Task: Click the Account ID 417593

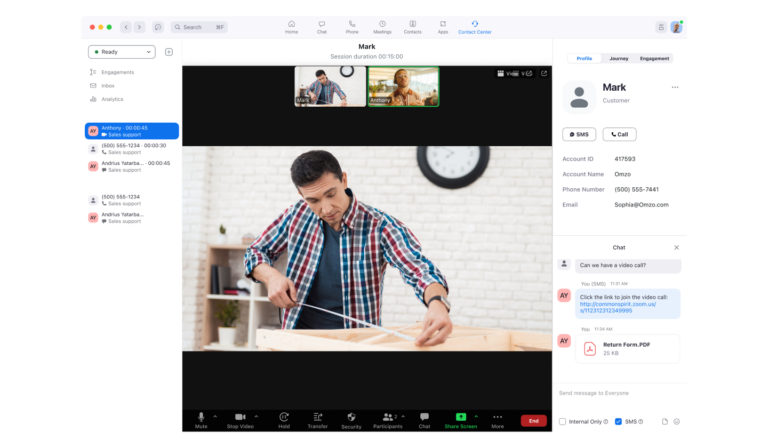Action: [x=625, y=159]
